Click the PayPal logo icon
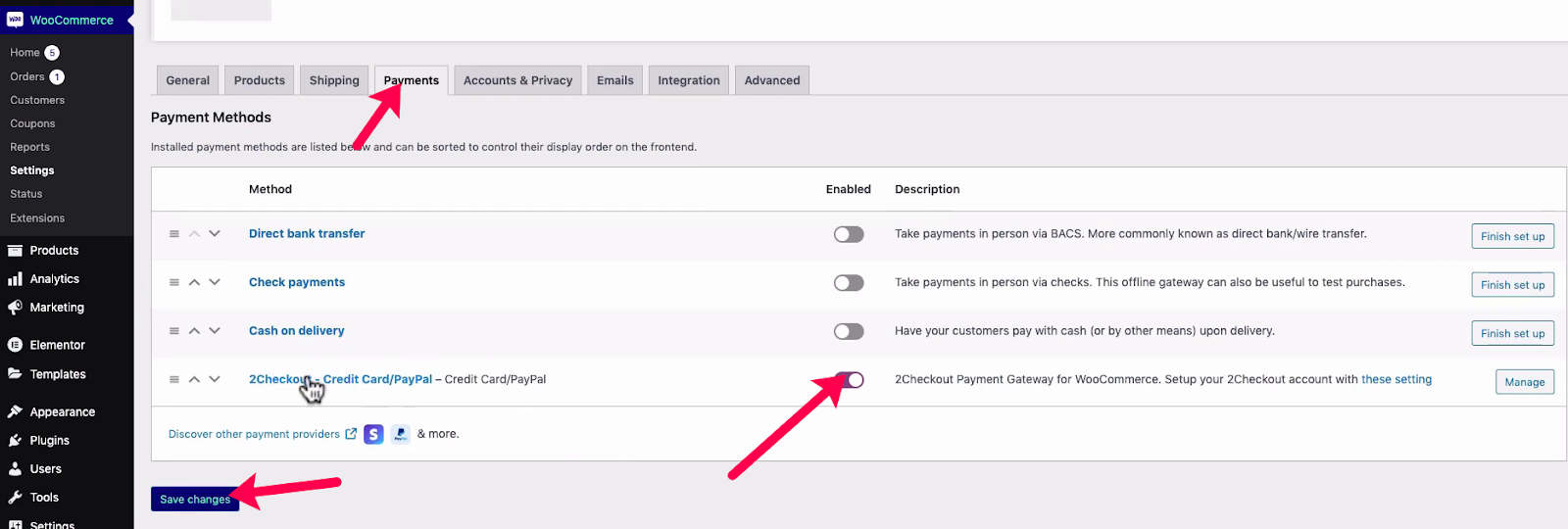Screen dimensions: 1568x529 401,434
